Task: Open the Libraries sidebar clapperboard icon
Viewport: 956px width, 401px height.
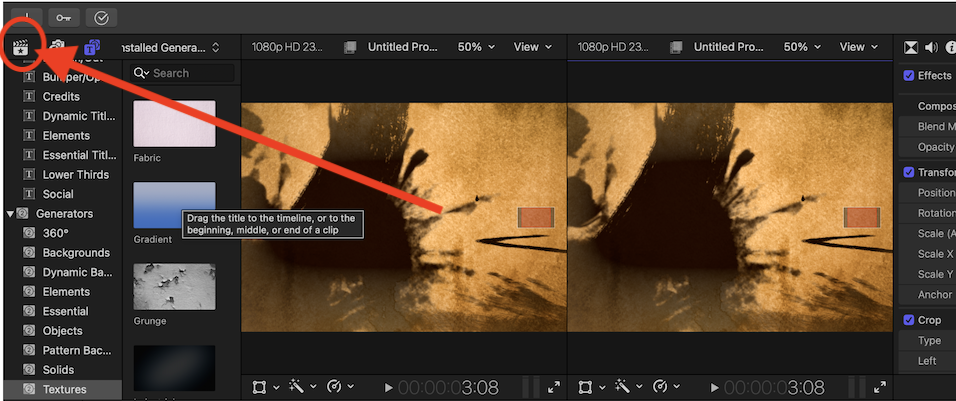Action: coord(21,46)
